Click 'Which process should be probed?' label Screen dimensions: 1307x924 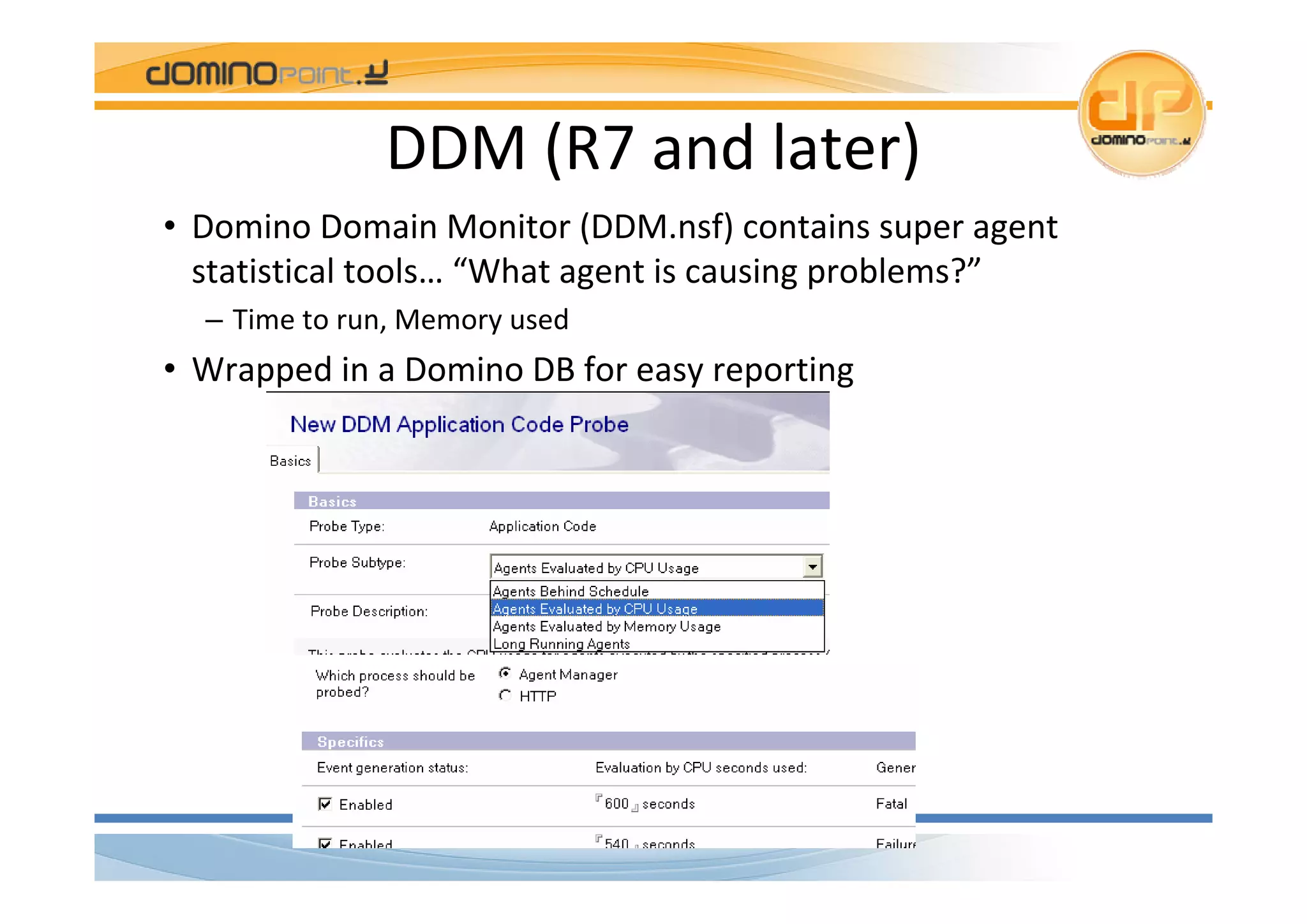coord(395,683)
